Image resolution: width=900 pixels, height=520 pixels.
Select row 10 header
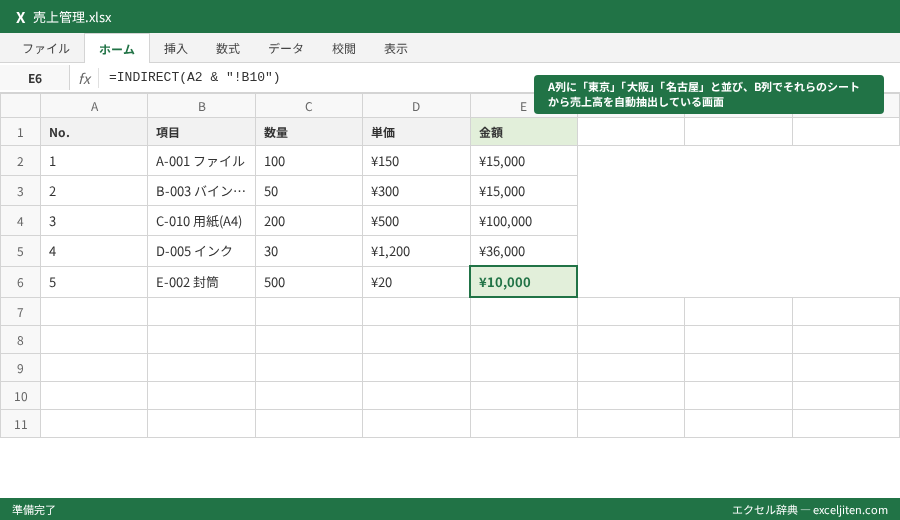[x=20, y=396]
